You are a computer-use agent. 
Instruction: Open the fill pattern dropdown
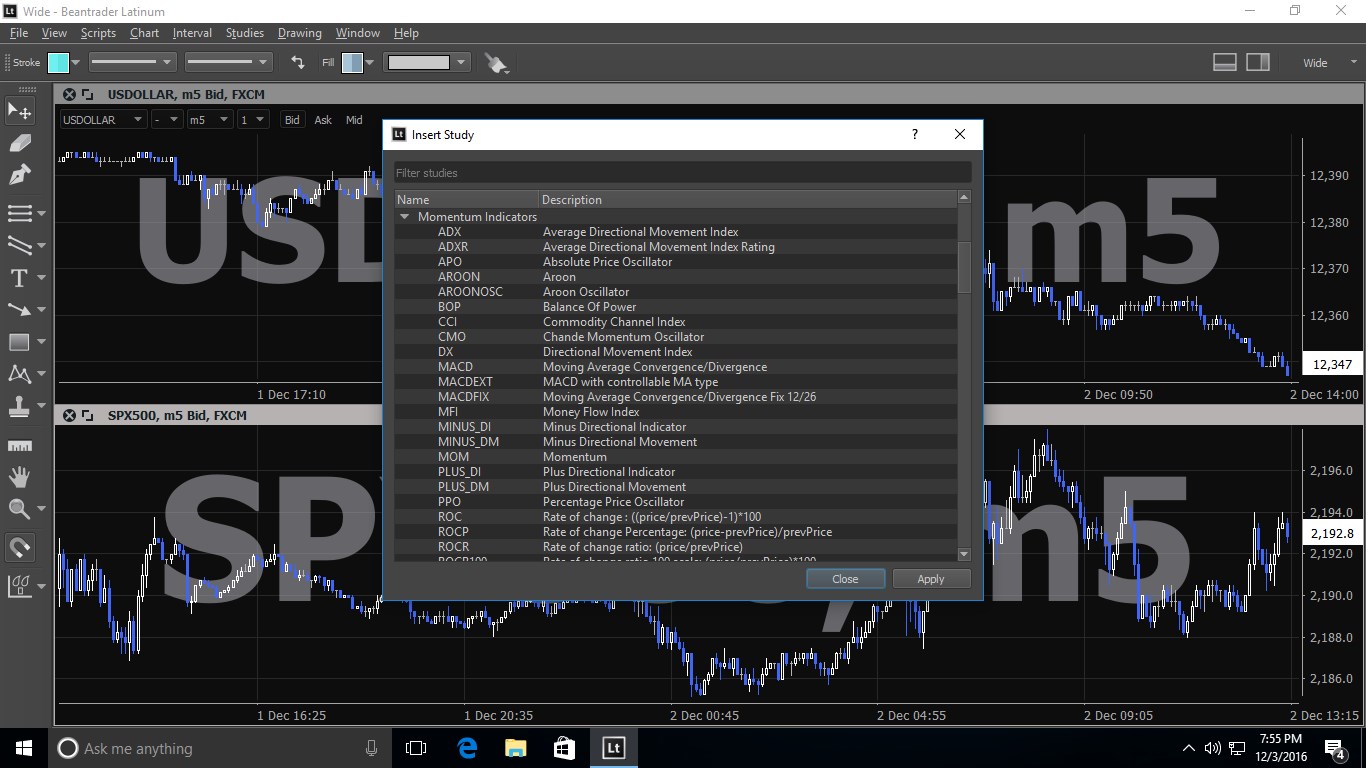pyautogui.click(x=426, y=62)
